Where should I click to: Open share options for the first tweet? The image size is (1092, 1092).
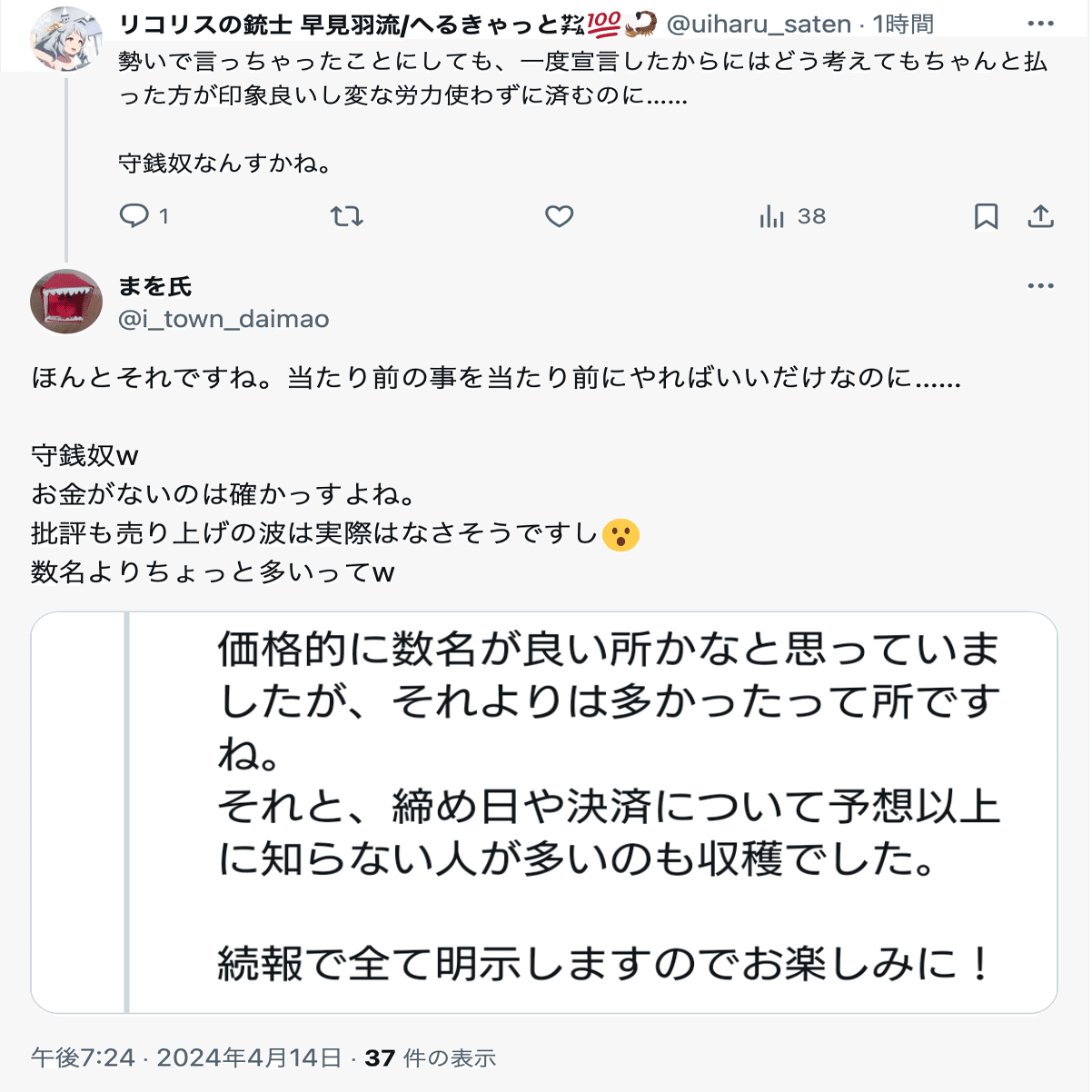[x=1040, y=216]
